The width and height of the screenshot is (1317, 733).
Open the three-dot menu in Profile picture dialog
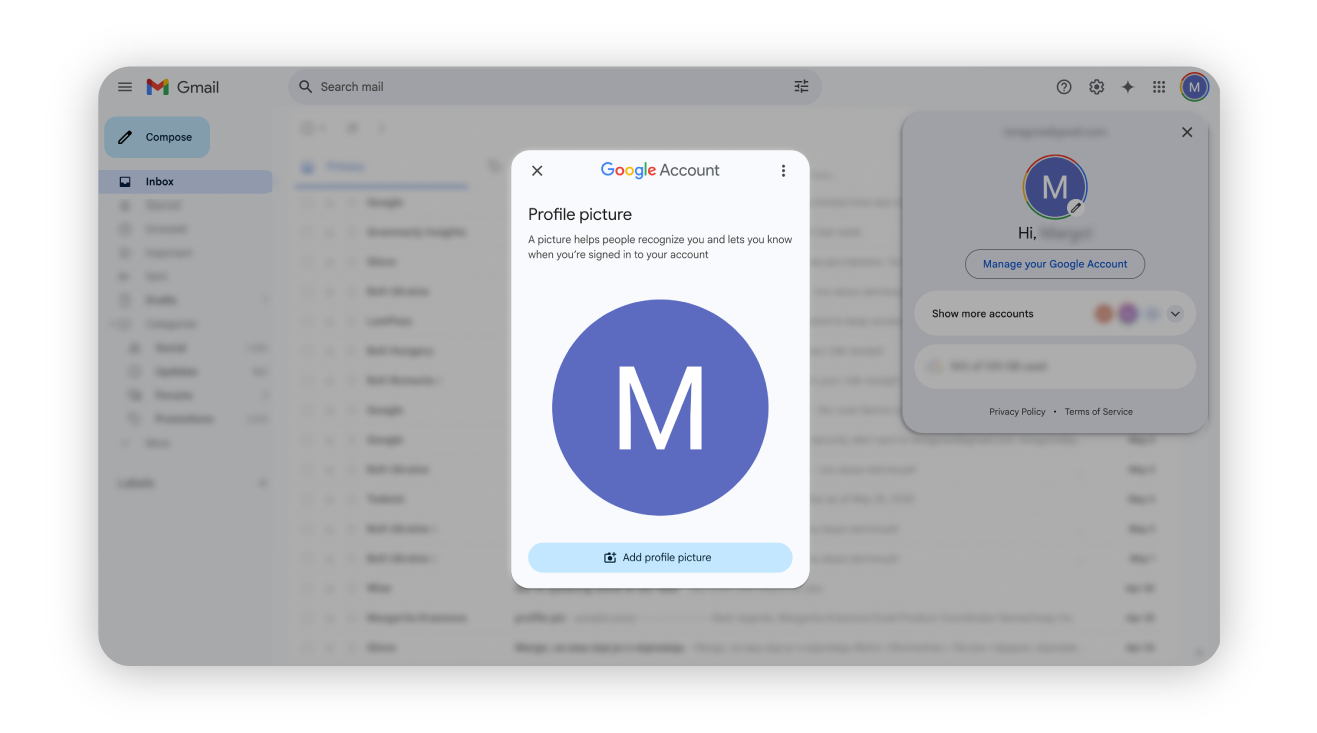[783, 170]
